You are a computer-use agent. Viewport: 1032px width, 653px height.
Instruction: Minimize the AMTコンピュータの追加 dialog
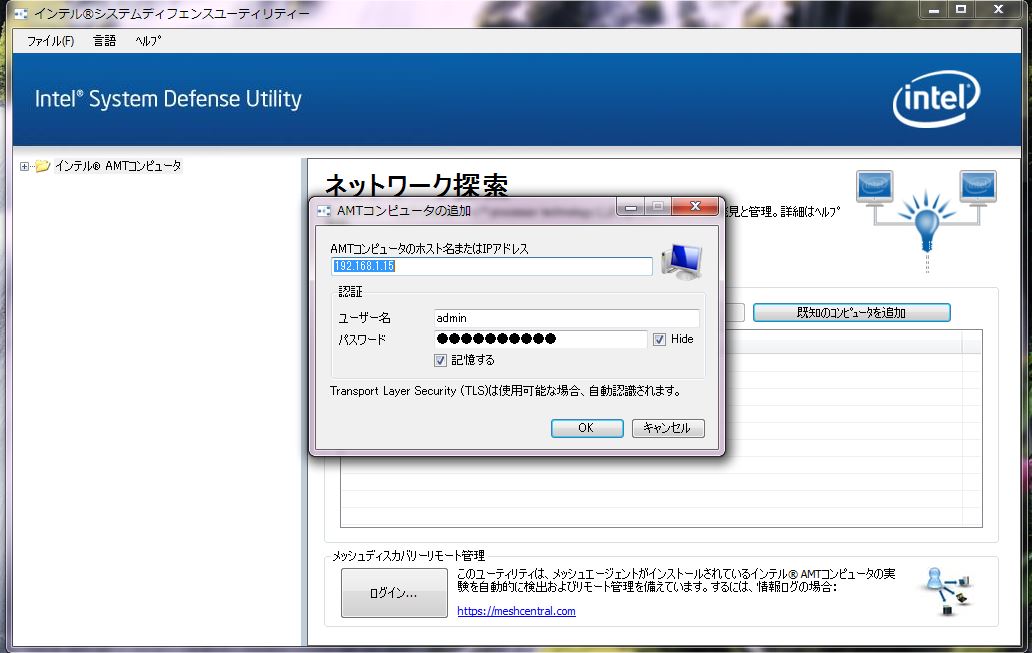pos(631,207)
